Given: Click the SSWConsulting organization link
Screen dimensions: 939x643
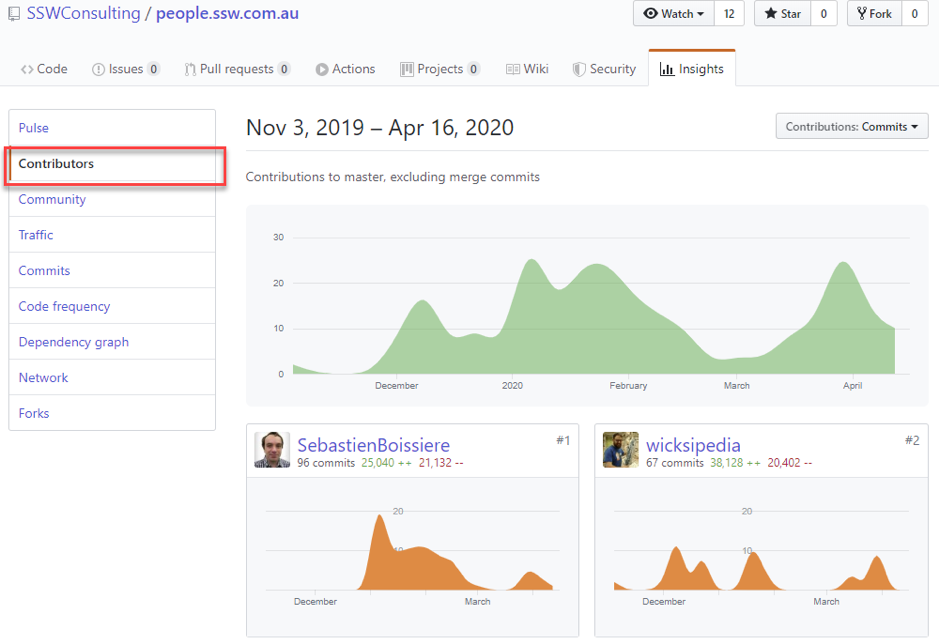Looking at the screenshot, I should pyautogui.click(x=83, y=14).
